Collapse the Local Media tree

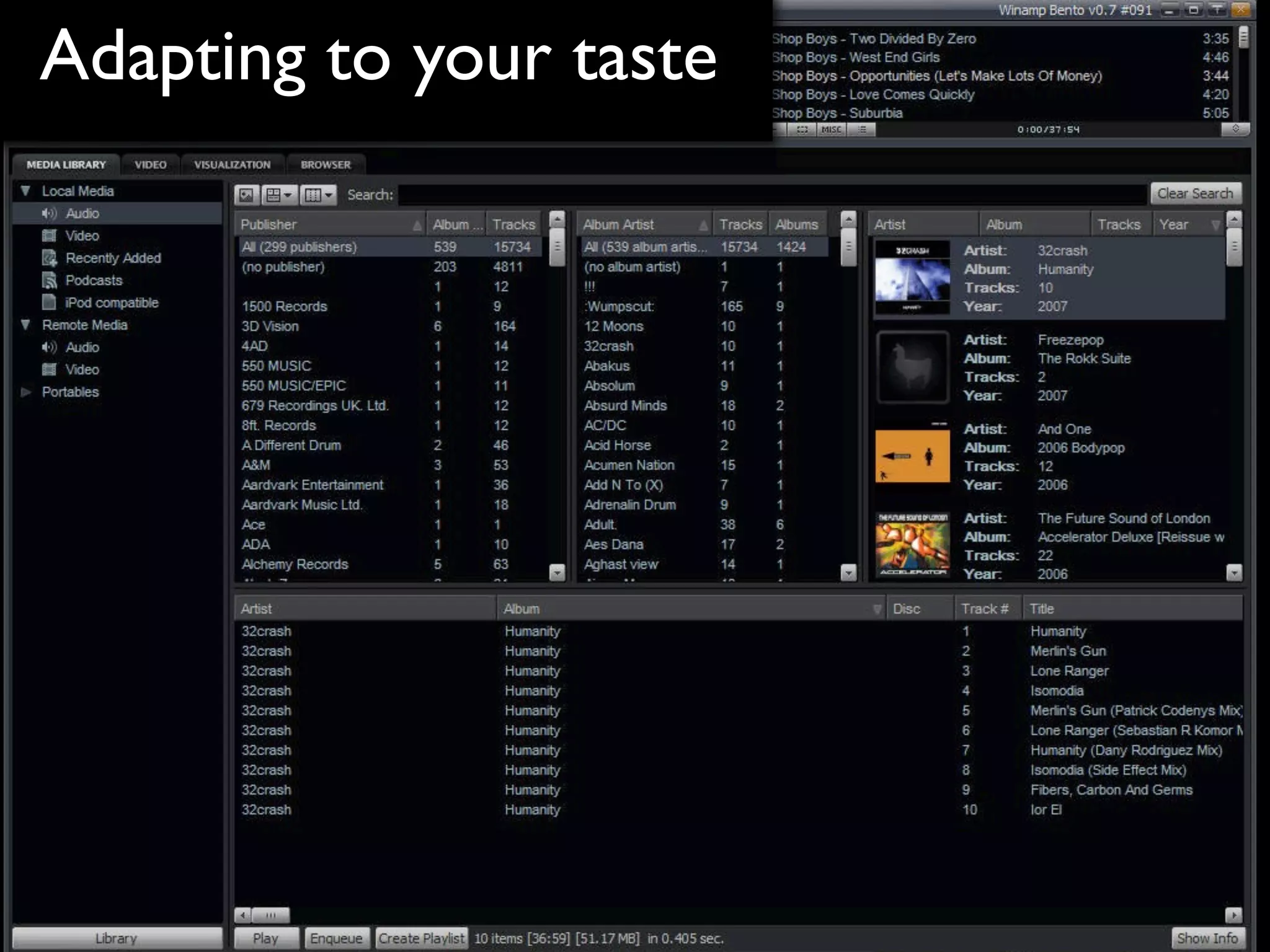click(25, 191)
